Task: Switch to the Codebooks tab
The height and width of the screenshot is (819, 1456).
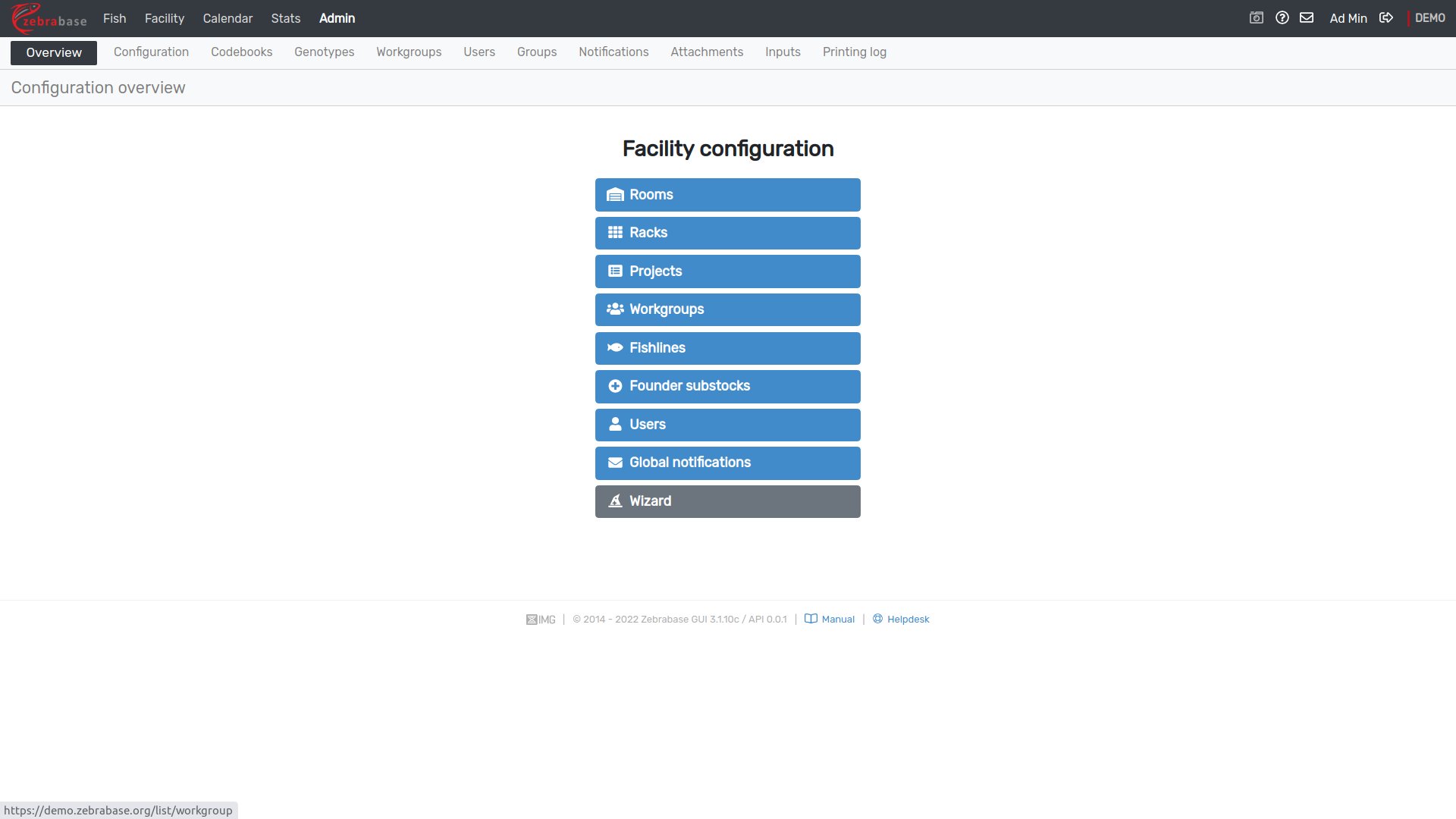Action: 241,52
